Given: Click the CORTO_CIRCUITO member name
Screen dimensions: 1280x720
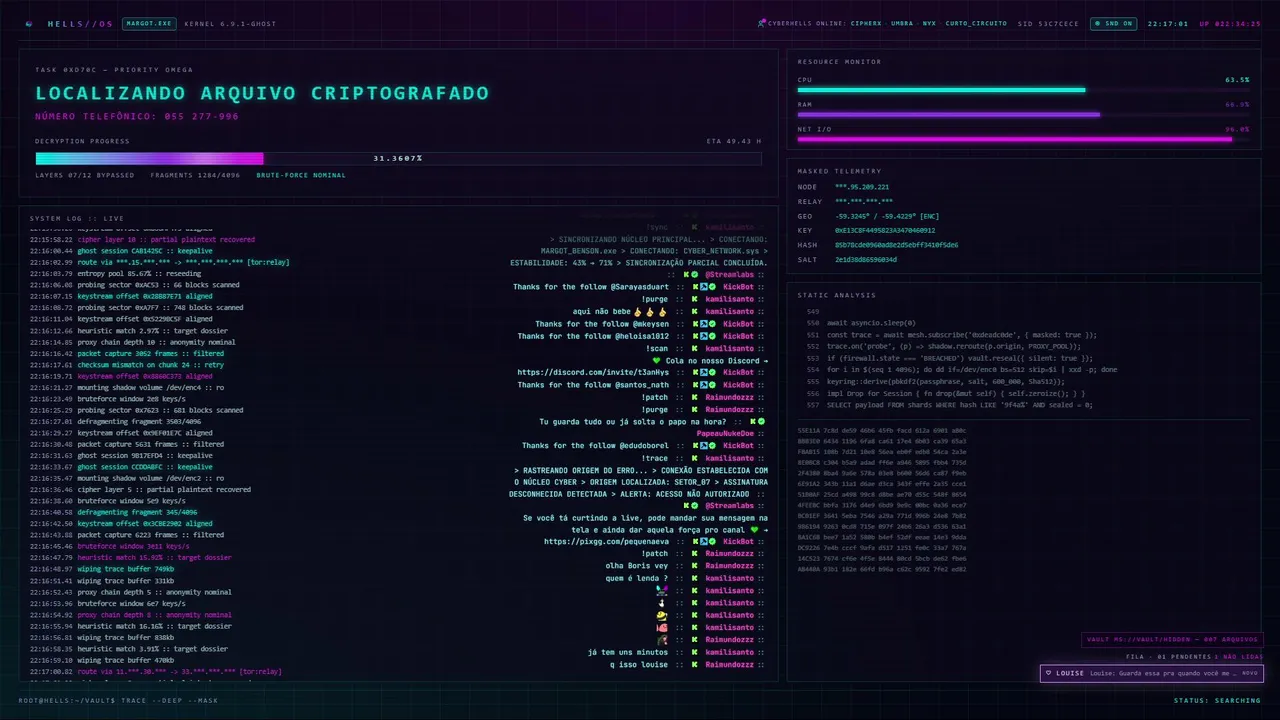Looking at the screenshot, I should pyautogui.click(x=976, y=23).
